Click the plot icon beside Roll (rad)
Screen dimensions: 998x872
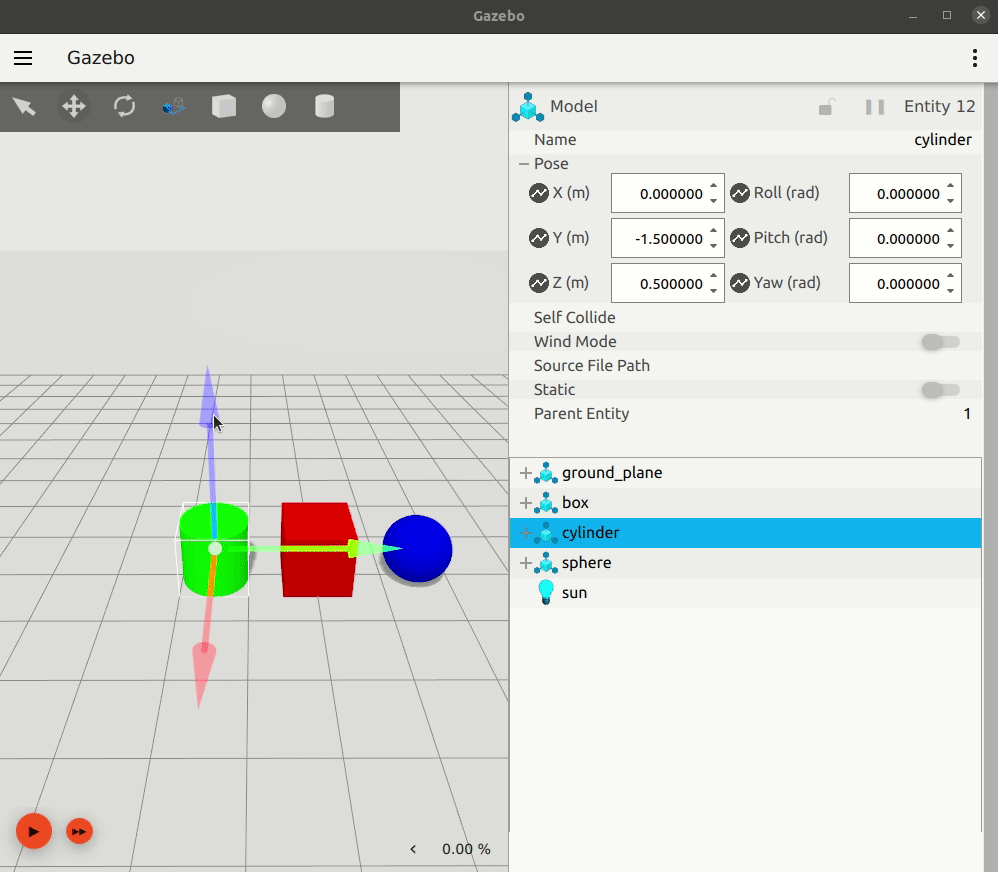pyautogui.click(x=740, y=193)
